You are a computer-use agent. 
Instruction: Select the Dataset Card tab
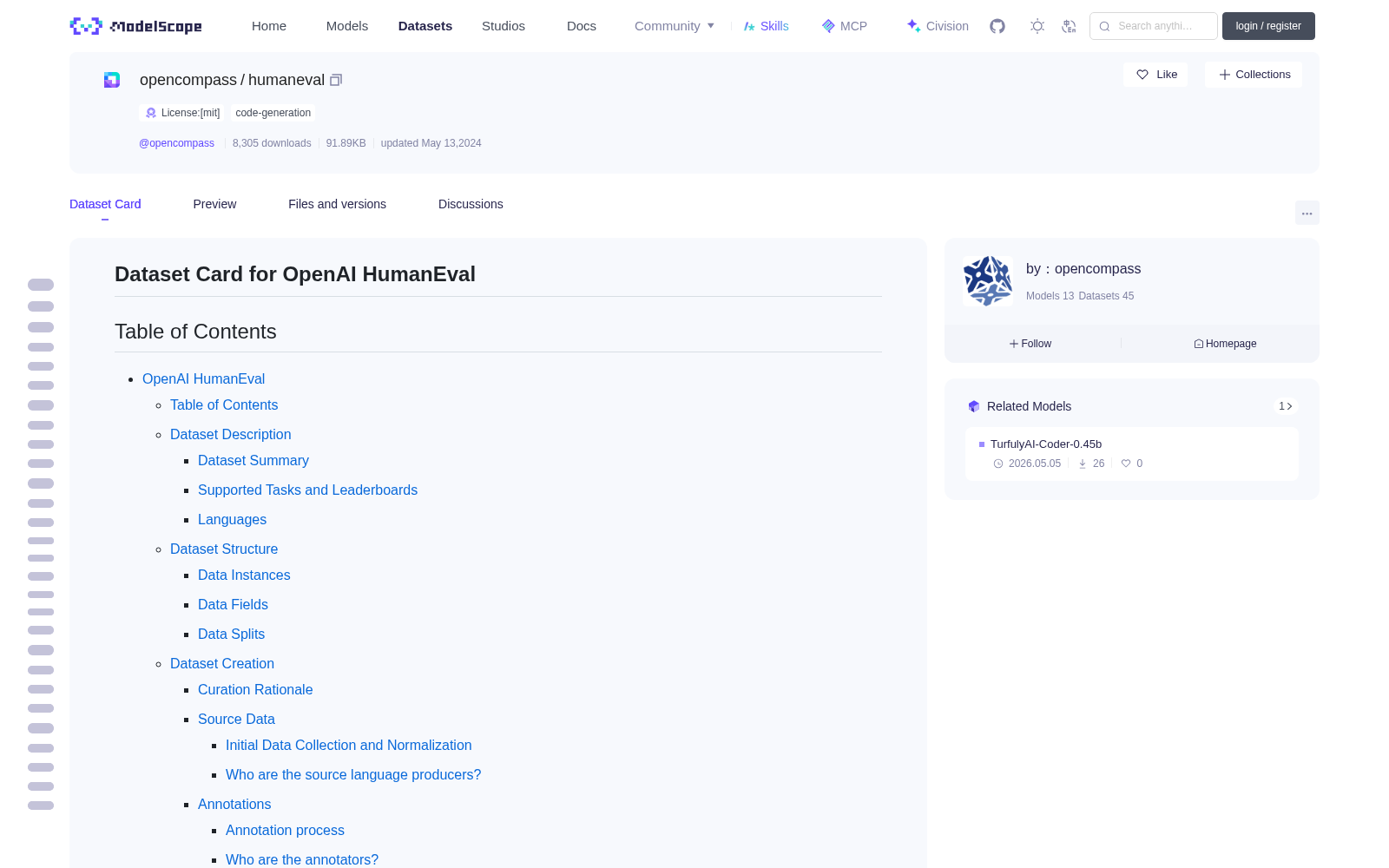coord(105,204)
